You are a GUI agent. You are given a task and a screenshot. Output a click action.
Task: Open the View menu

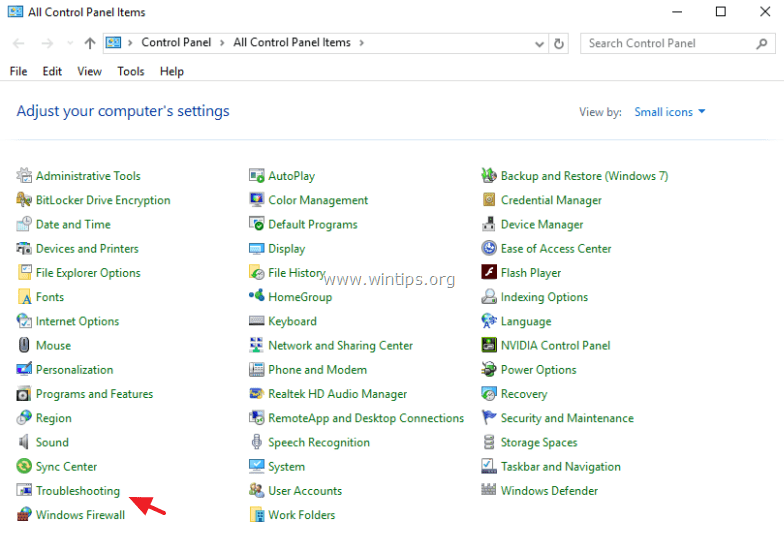click(90, 72)
